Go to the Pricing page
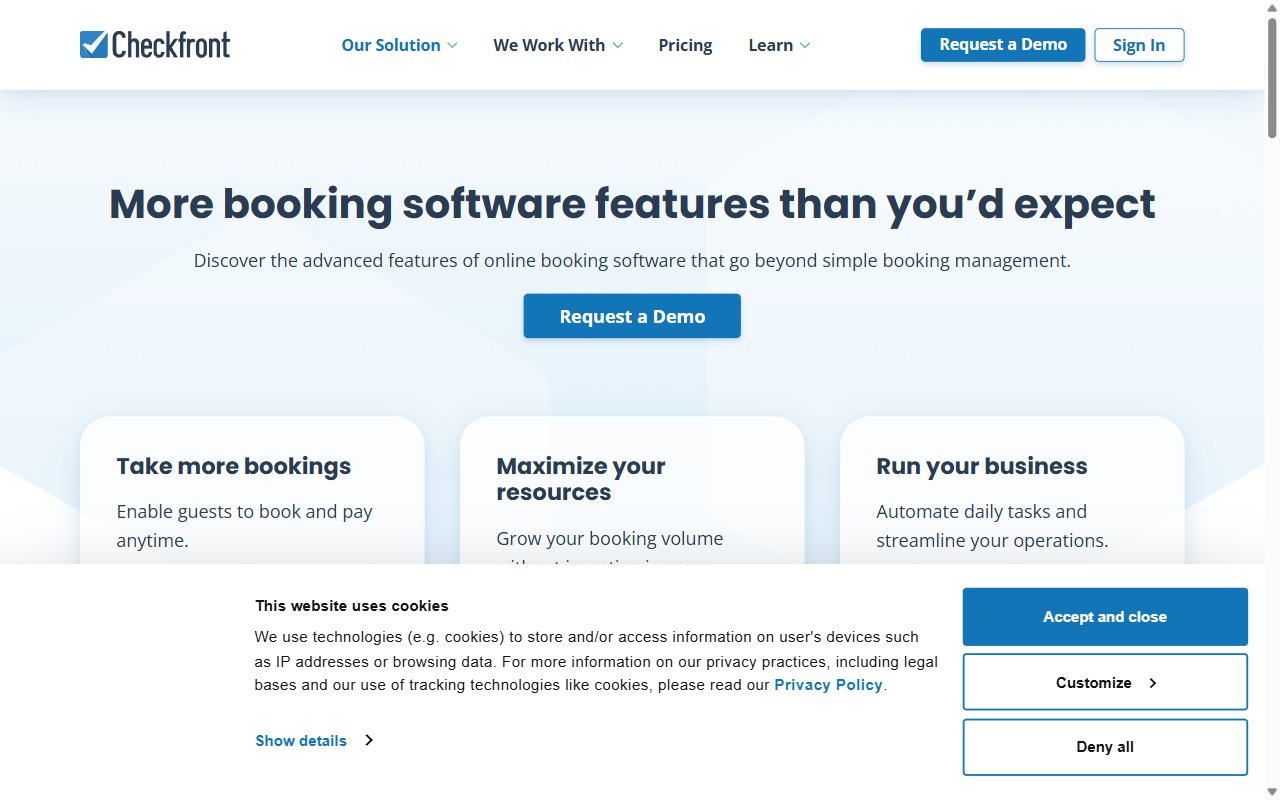 (685, 45)
